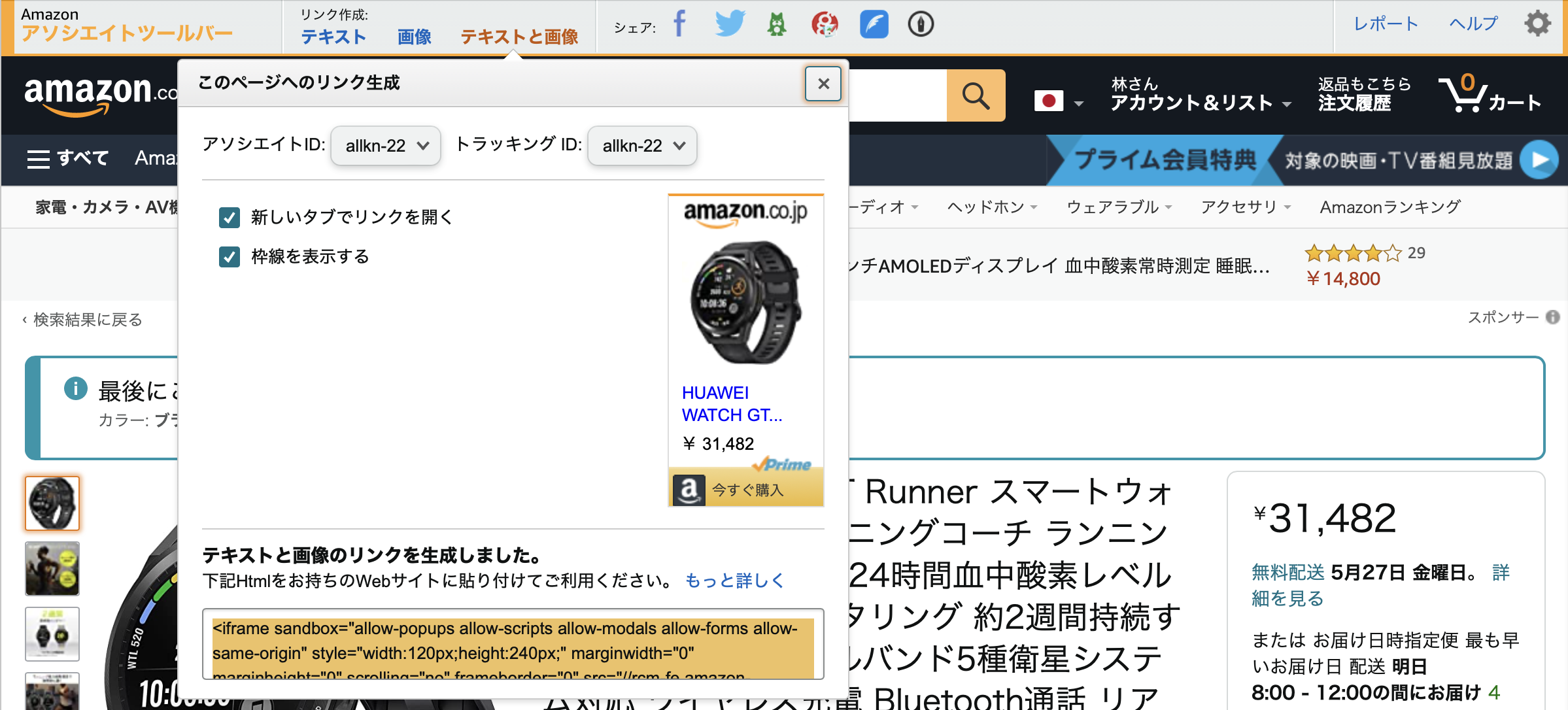Select the third thumbnail showing two watches
1568x710 pixels.
pyautogui.click(x=52, y=634)
